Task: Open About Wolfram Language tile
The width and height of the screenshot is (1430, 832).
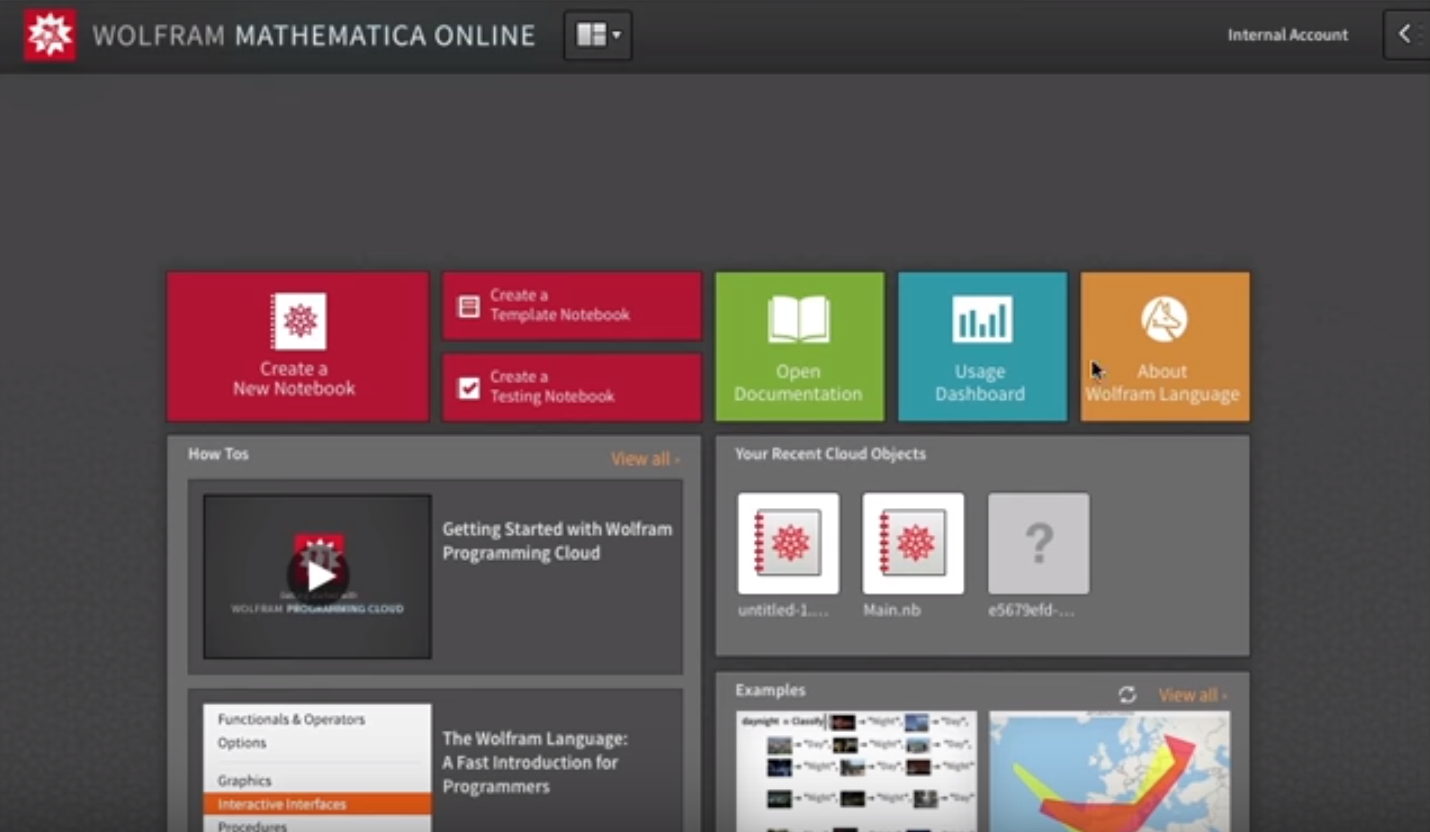Action: pyautogui.click(x=1165, y=346)
